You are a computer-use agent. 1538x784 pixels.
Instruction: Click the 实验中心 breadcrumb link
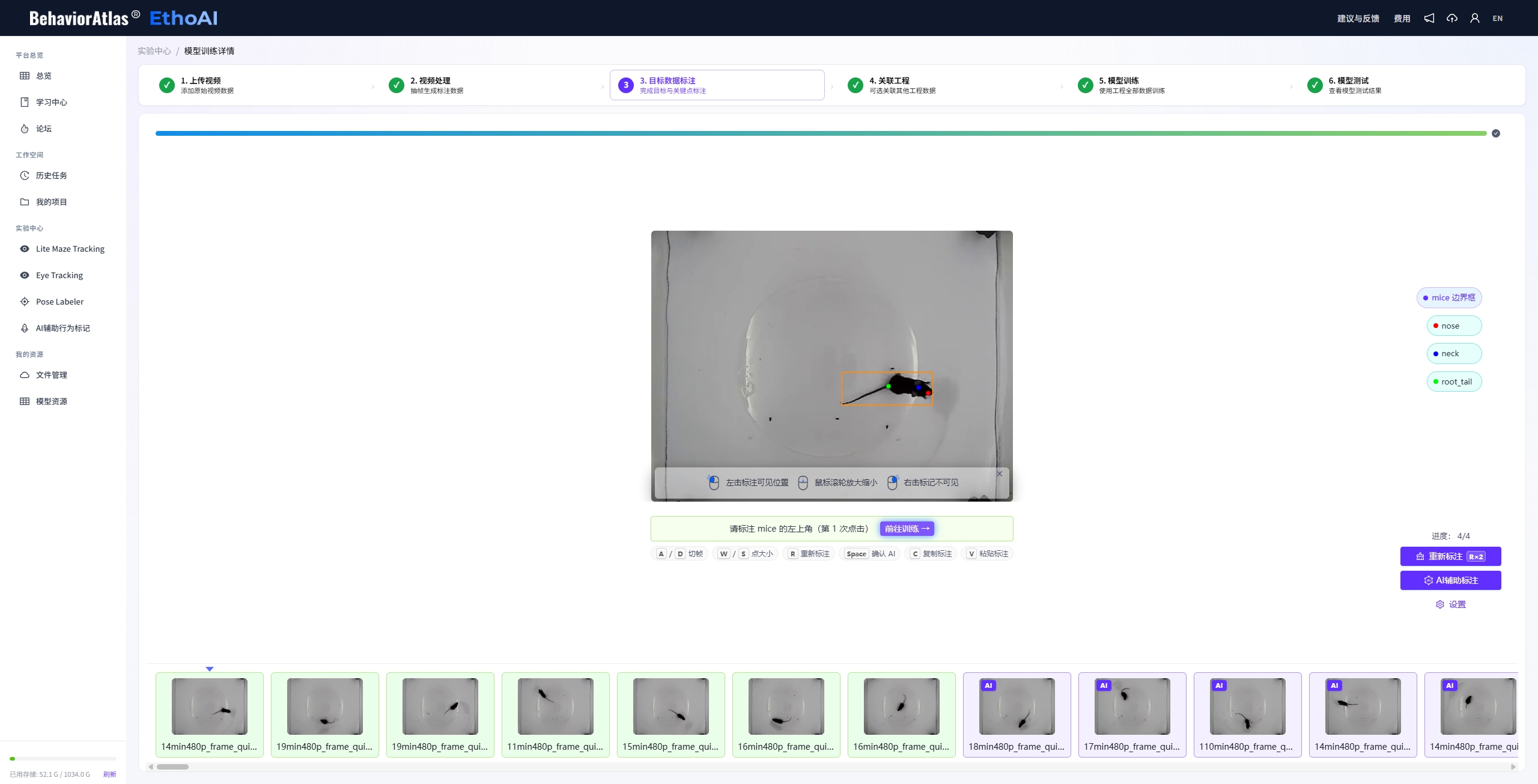pos(154,51)
